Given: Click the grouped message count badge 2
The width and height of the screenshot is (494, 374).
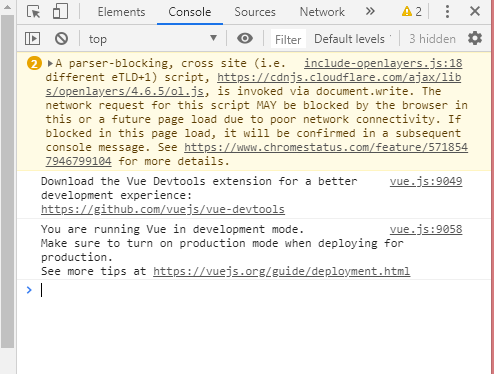Looking at the screenshot, I should pyautogui.click(x=34, y=63).
